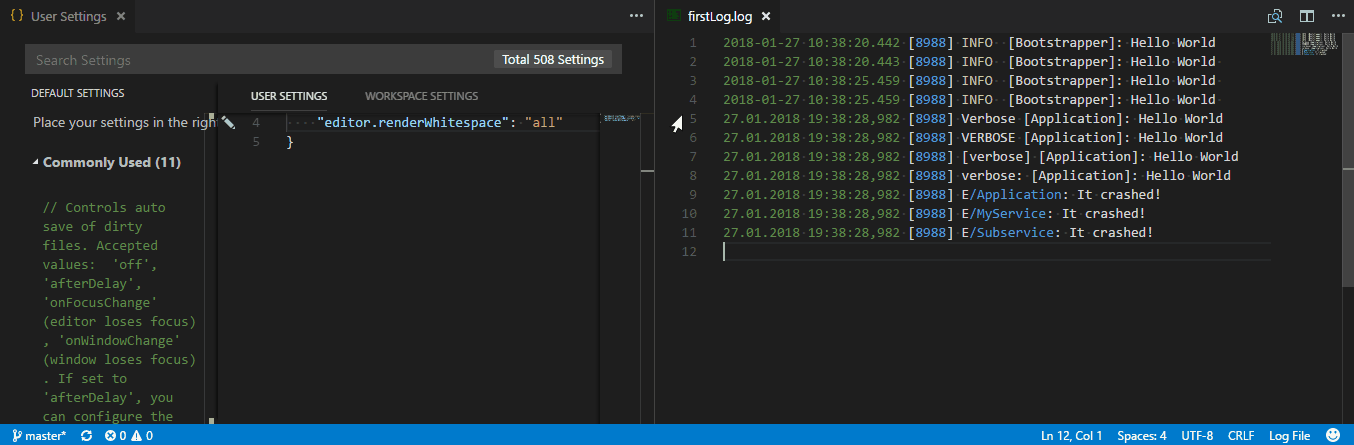Click Ln 12, Col 1 in status bar

point(1071,436)
